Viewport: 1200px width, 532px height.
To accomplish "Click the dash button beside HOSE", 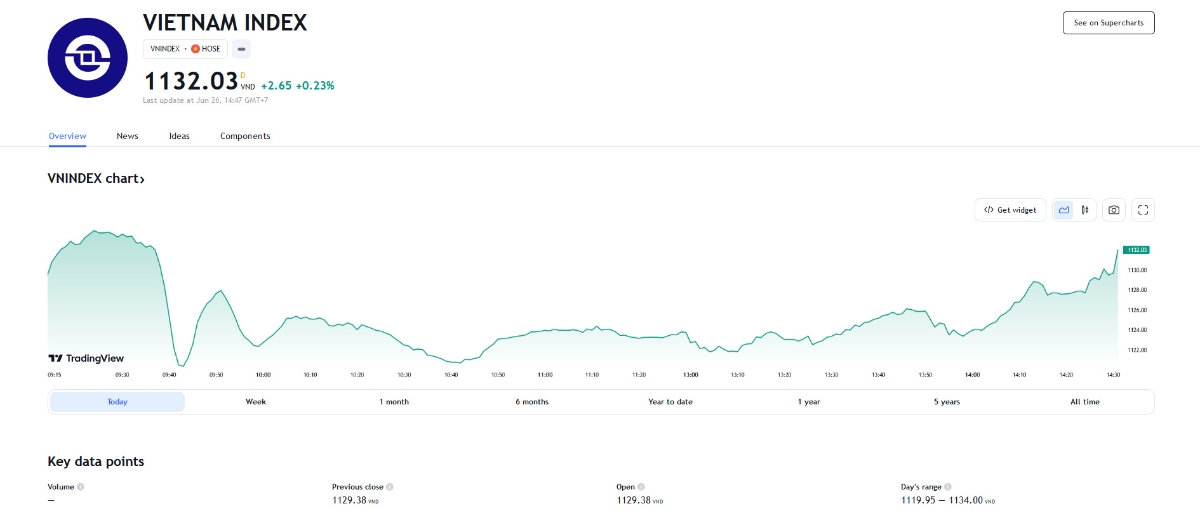I will tap(243, 48).
